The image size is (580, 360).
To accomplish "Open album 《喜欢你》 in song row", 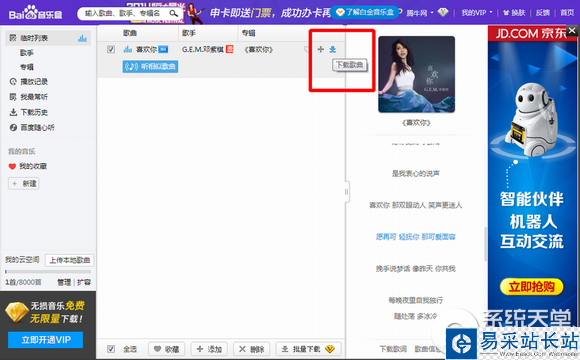I will tap(259, 49).
